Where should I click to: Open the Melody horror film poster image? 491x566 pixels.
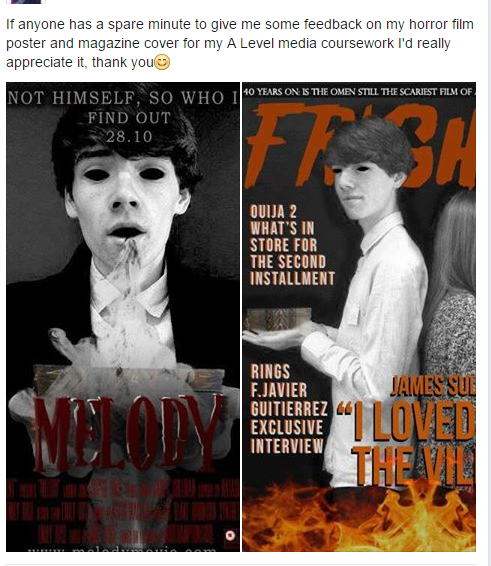click(123, 317)
